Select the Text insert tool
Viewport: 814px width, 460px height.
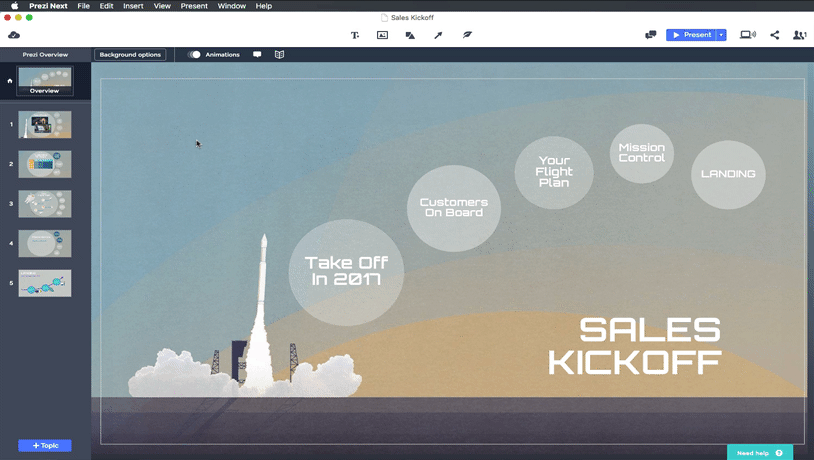tap(354, 35)
